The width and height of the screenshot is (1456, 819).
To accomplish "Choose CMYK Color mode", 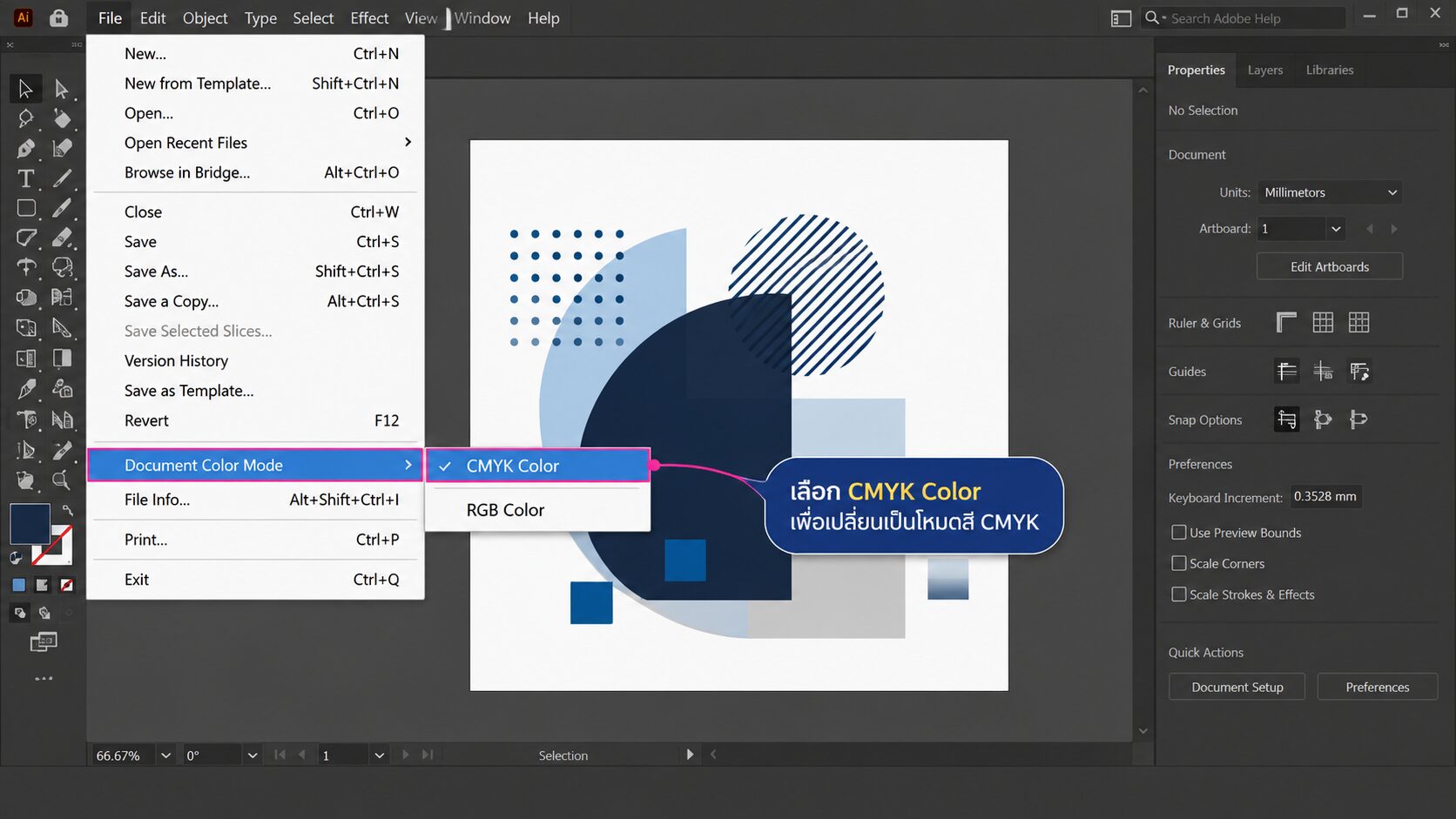I will (x=538, y=466).
